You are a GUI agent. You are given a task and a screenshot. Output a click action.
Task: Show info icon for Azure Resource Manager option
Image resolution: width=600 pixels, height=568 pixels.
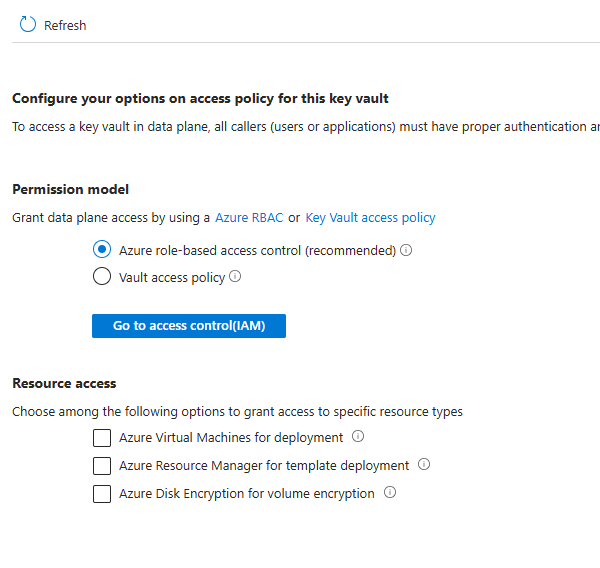(x=424, y=465)
